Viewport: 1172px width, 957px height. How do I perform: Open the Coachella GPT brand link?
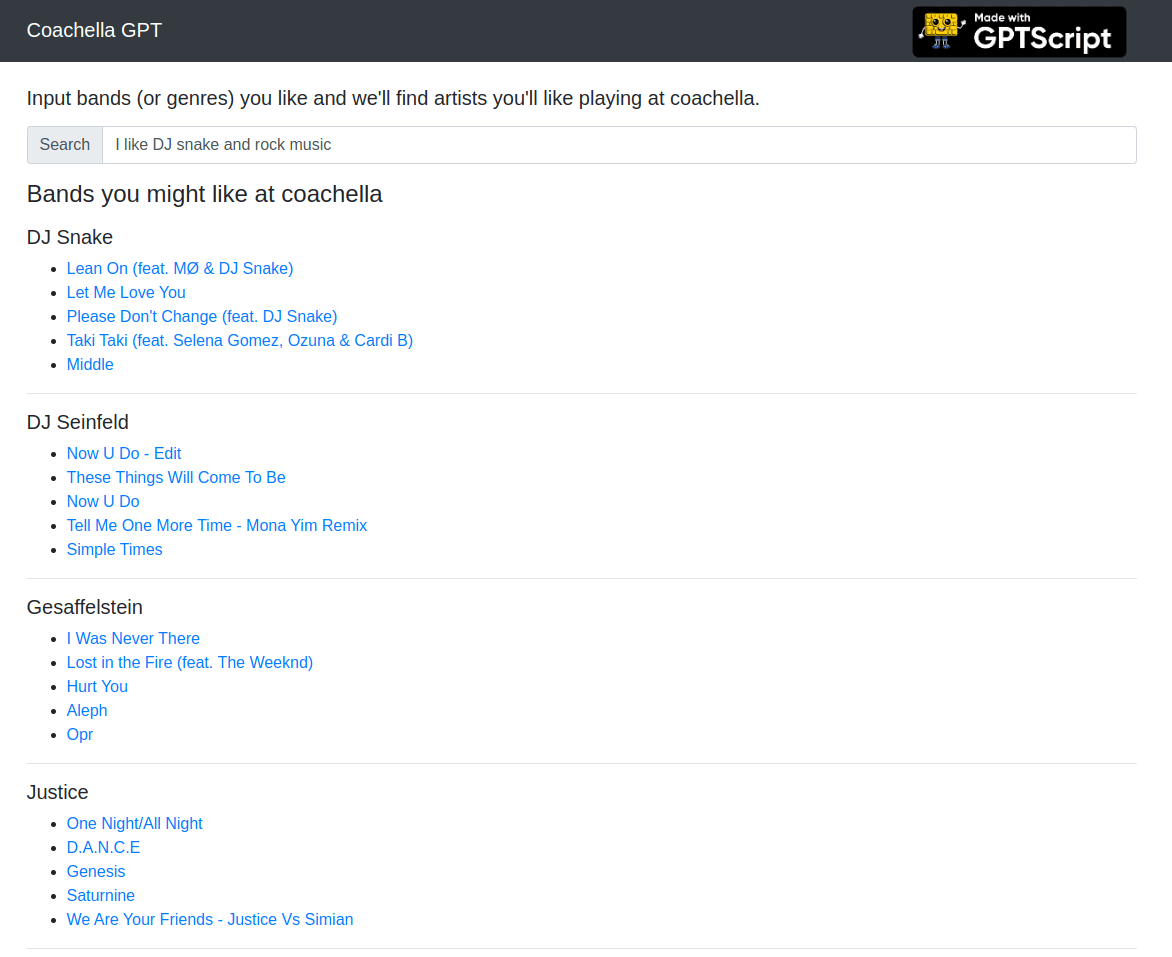click(94, 30)
